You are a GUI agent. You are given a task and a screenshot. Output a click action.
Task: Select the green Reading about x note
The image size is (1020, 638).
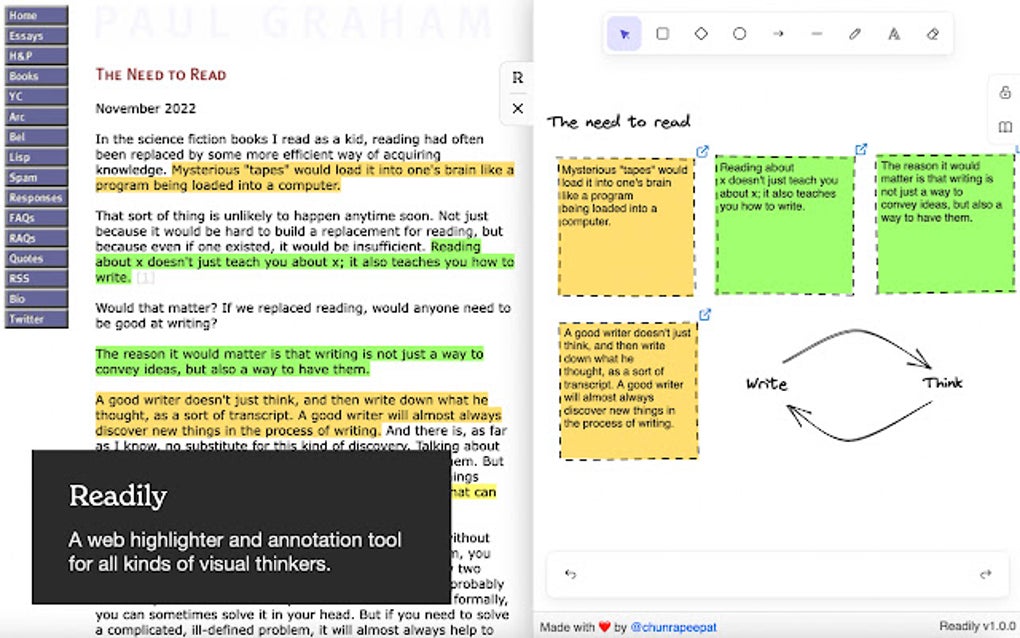(x=785, y=225)
